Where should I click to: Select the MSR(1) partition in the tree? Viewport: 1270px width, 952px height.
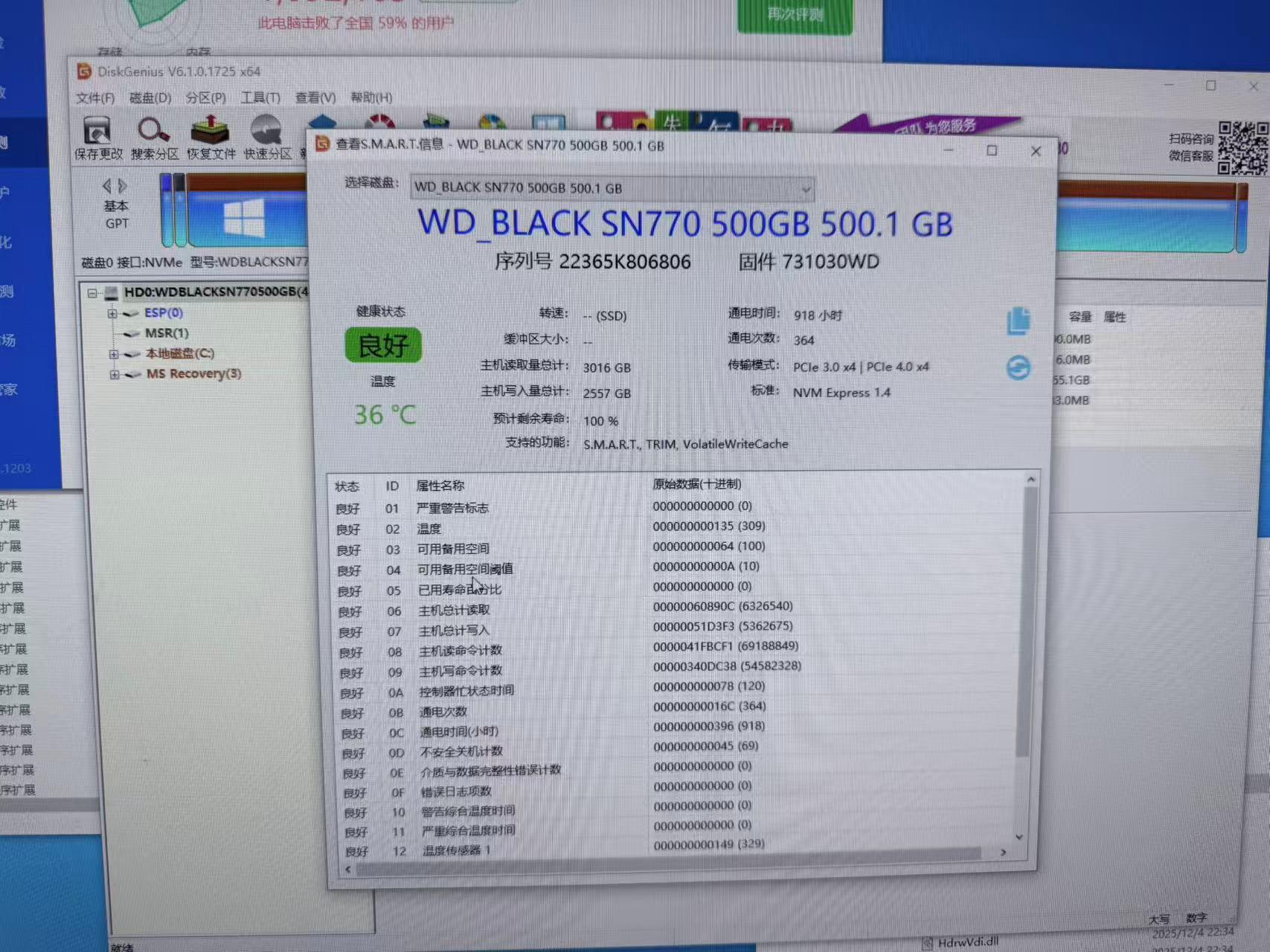[x=167, y=333]
